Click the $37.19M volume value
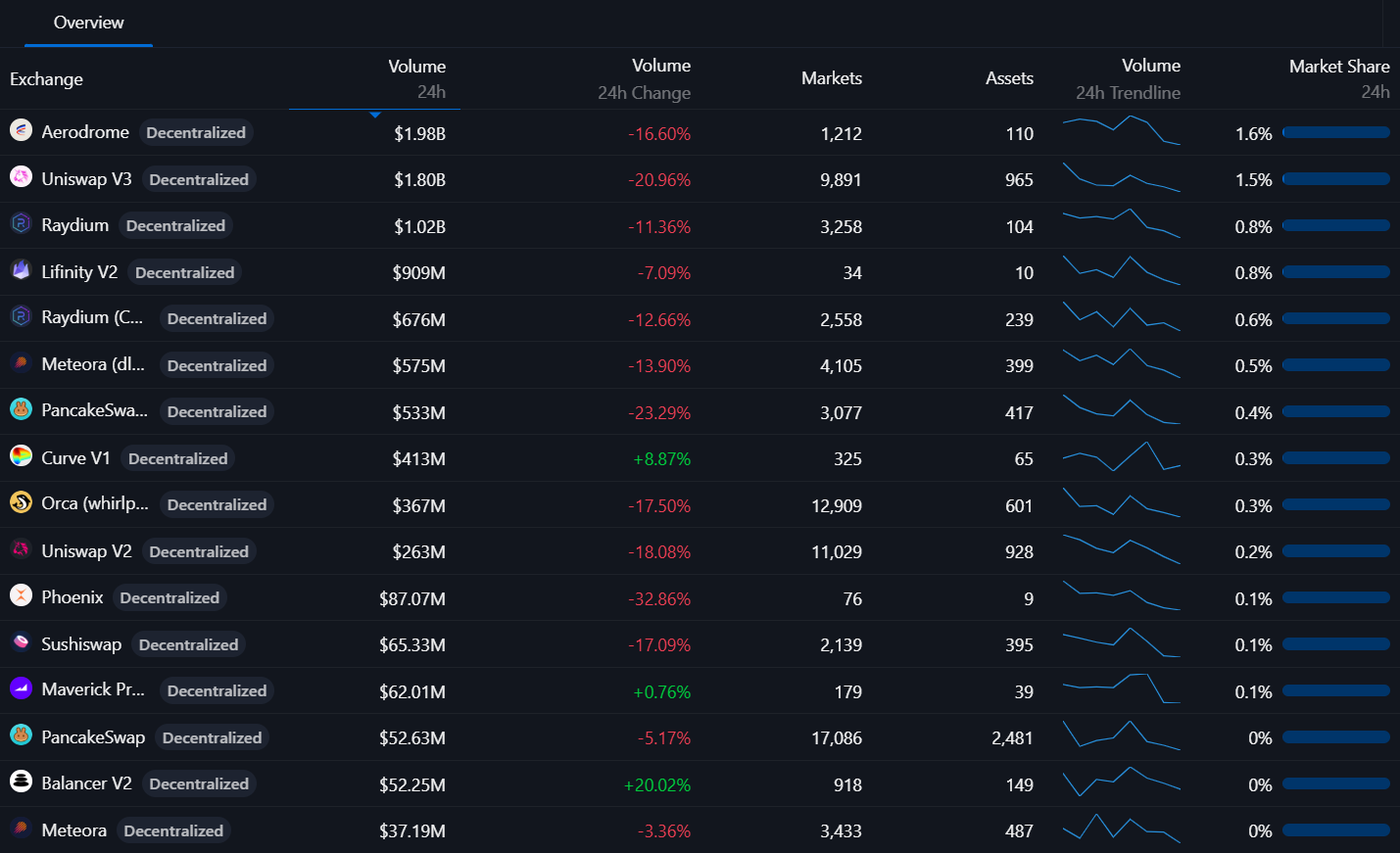Image resolution: width=1400 pixels, height=853 pixels. [x=412, y=831]
